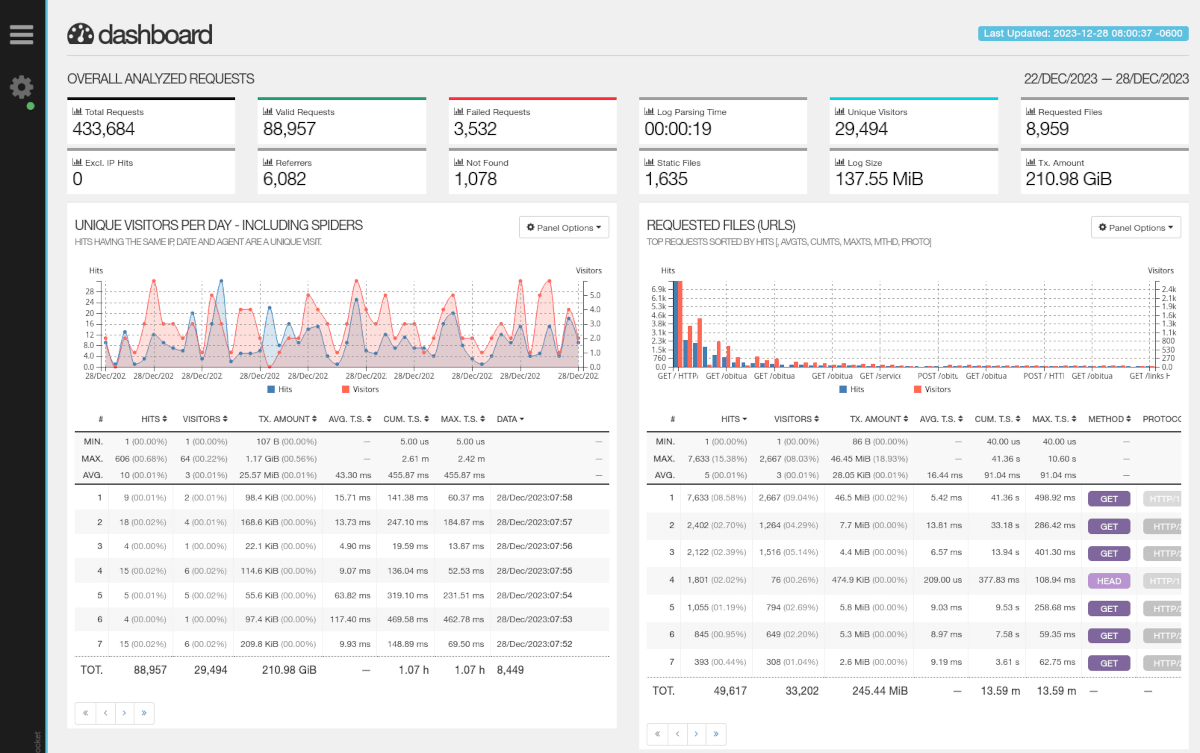Click GET badge in Requested Files row 1
Image resolution: width=1200 pixels, height=753 pixels.
coord(1109,498)
